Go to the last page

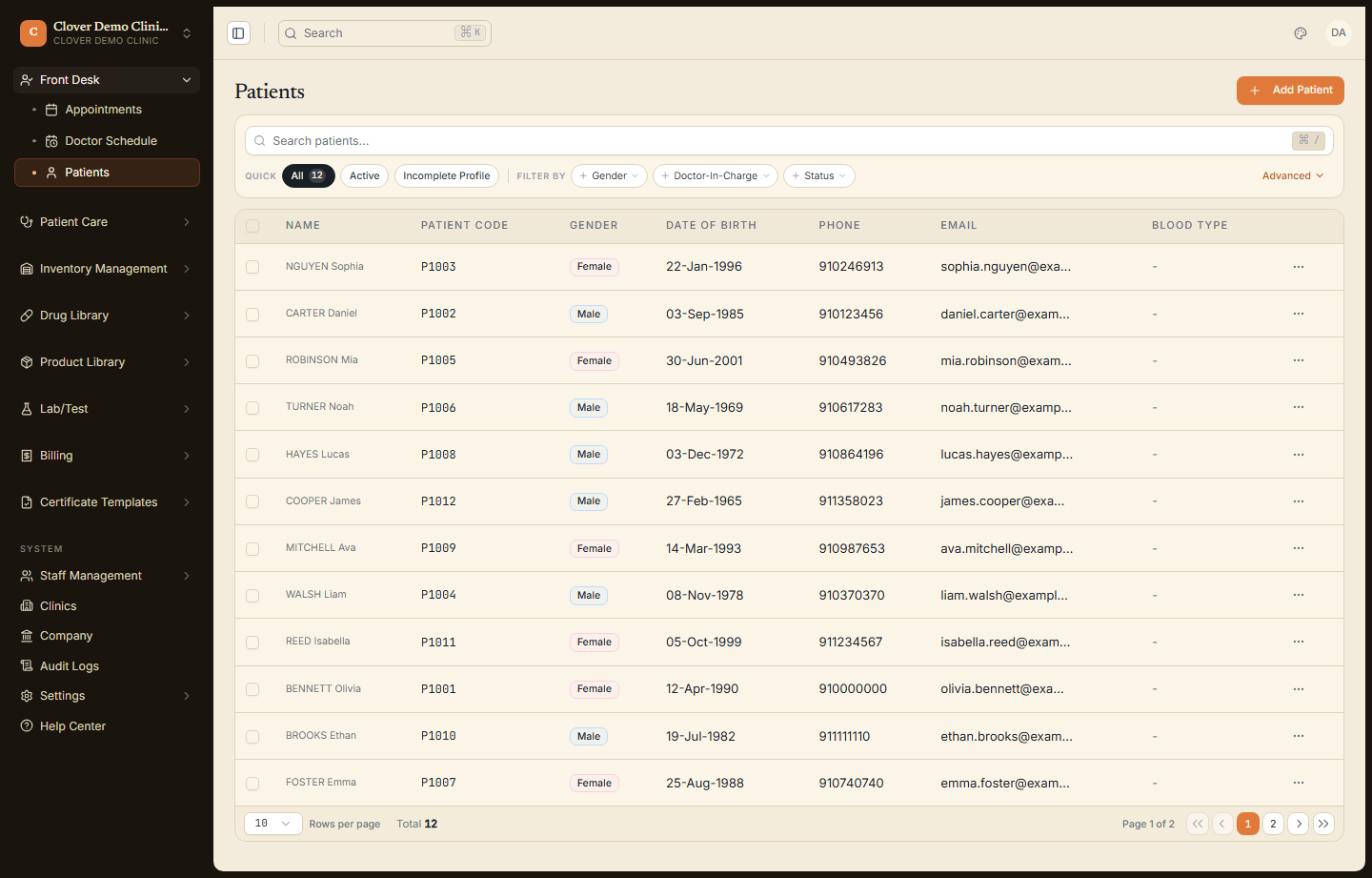1323,824
